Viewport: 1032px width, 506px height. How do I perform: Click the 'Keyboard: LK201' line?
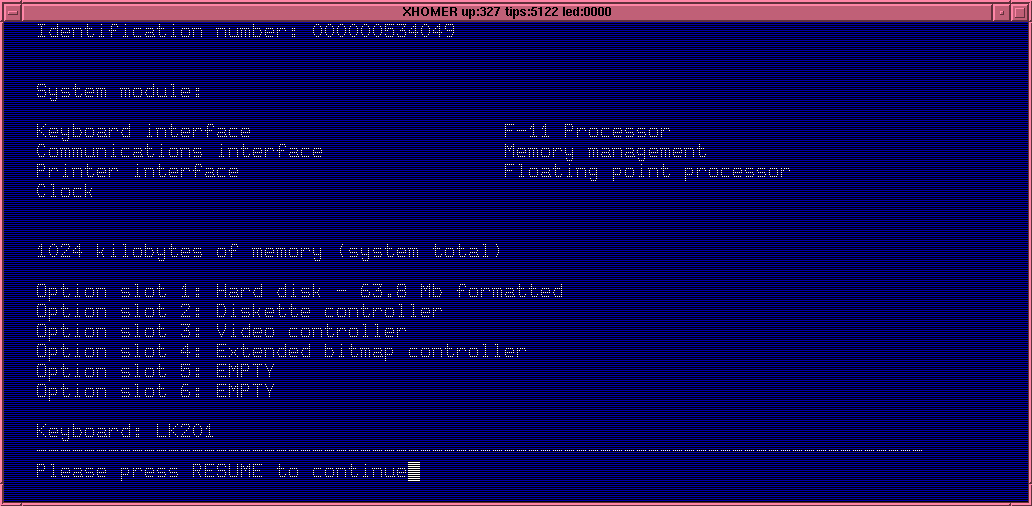[x=125, y=431]
